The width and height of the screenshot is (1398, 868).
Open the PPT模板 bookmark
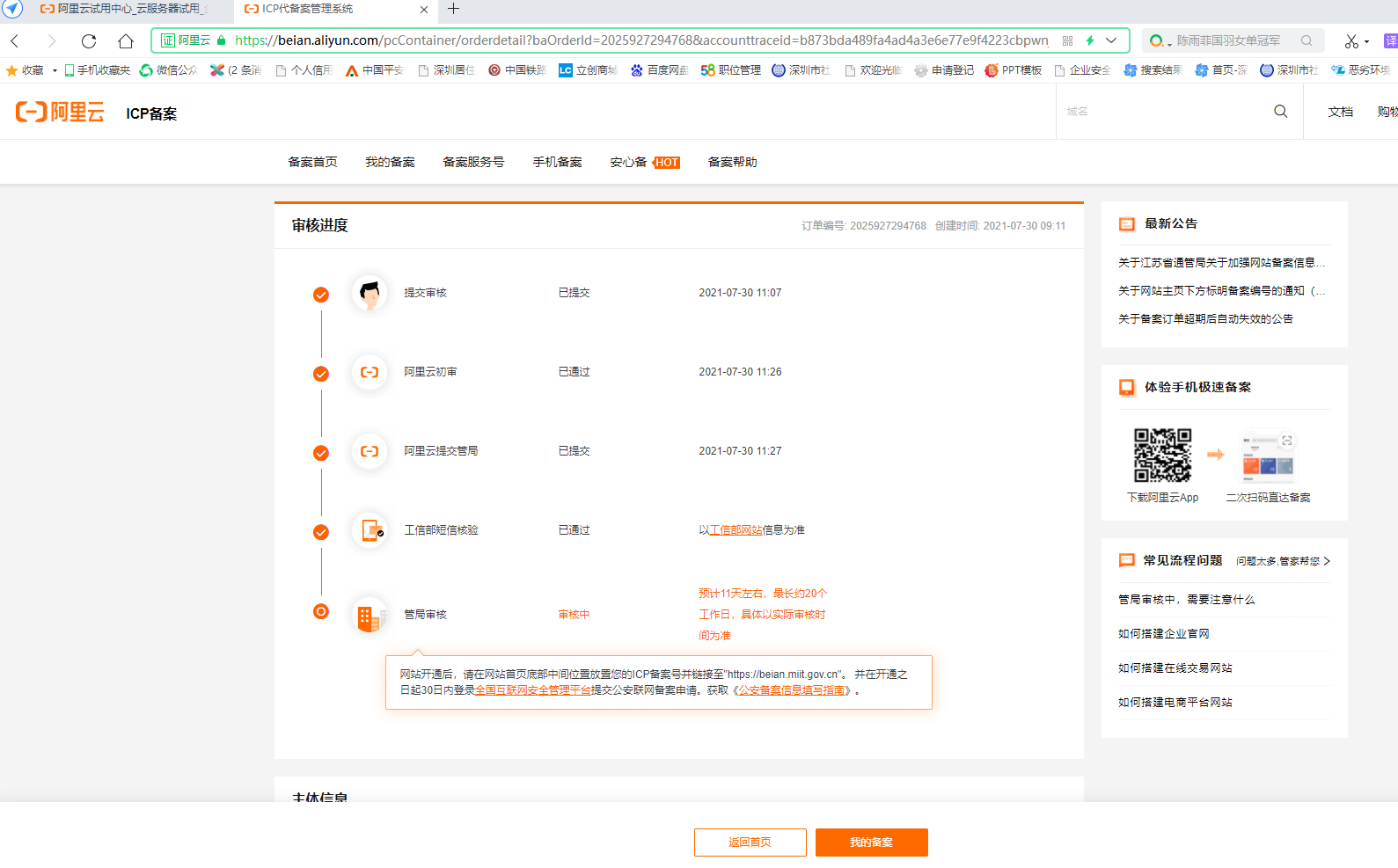(1014, 70)
